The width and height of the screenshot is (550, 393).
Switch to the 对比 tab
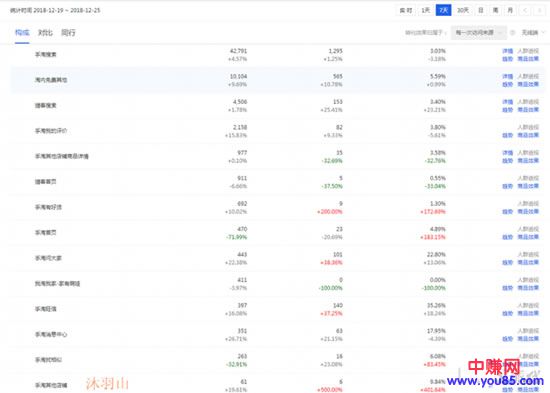45,33
